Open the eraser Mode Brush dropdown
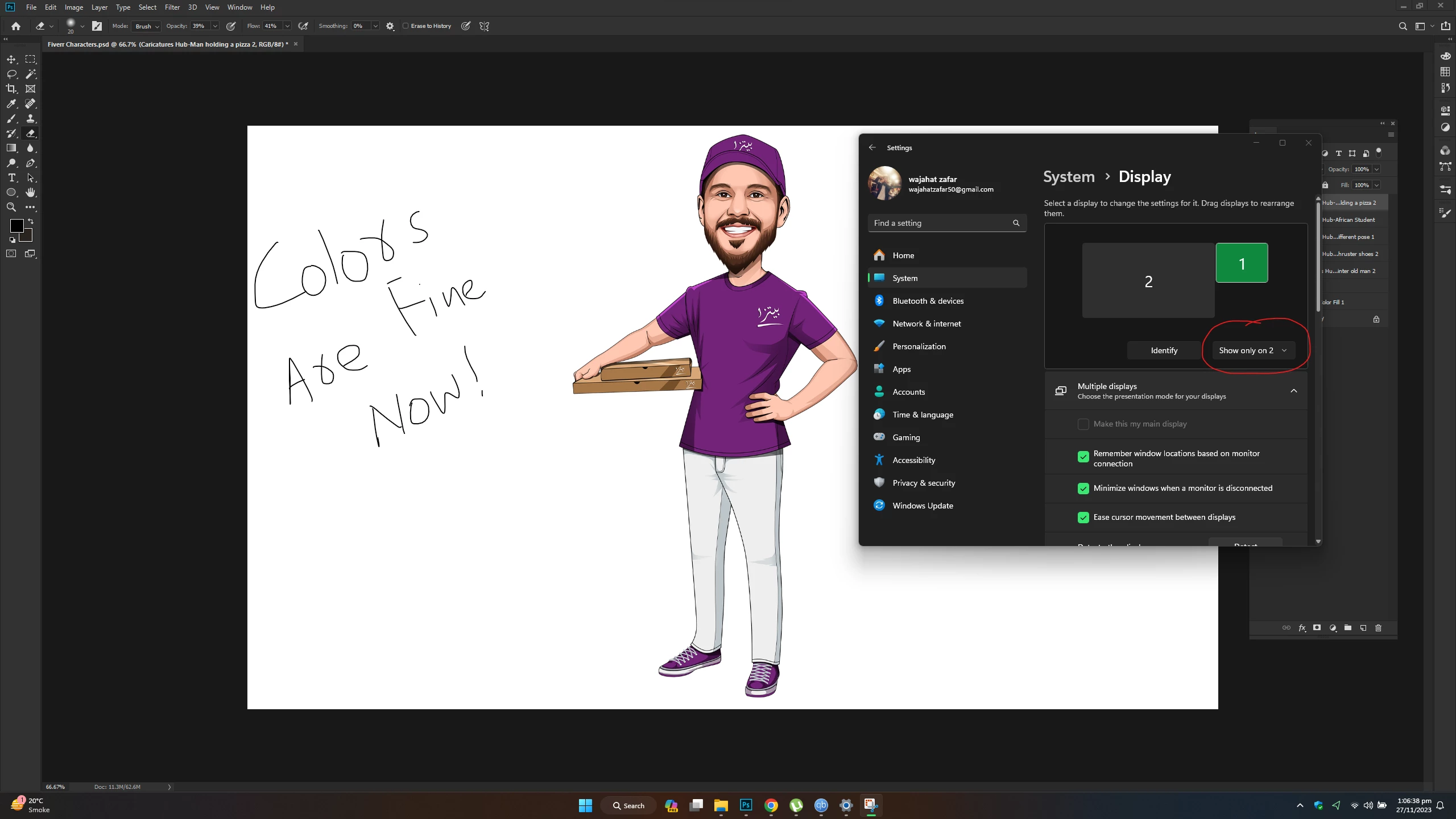1456x819 pixels. pyautogui.click(x=147, y=26)
